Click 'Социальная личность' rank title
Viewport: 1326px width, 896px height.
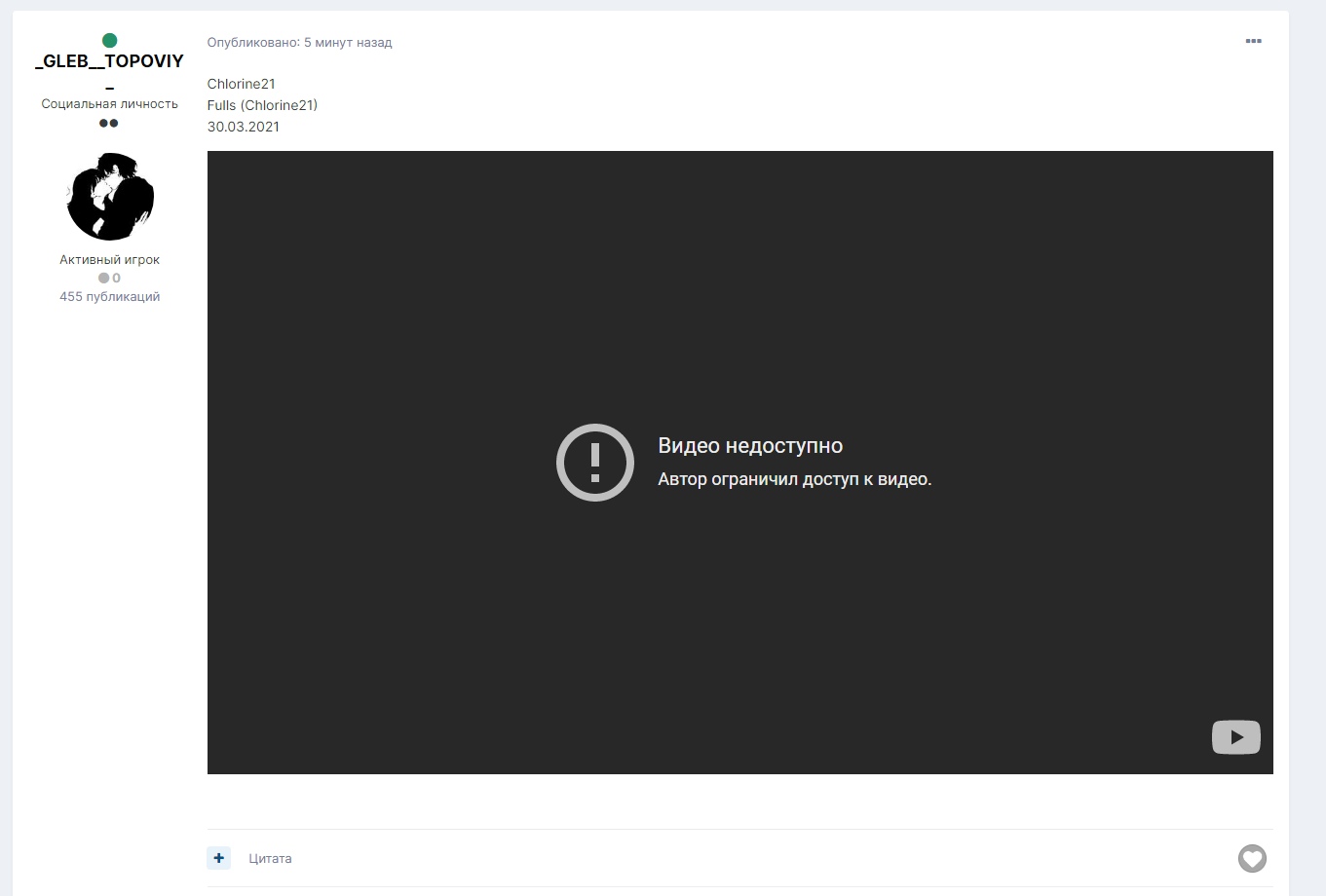coord(110,104)
